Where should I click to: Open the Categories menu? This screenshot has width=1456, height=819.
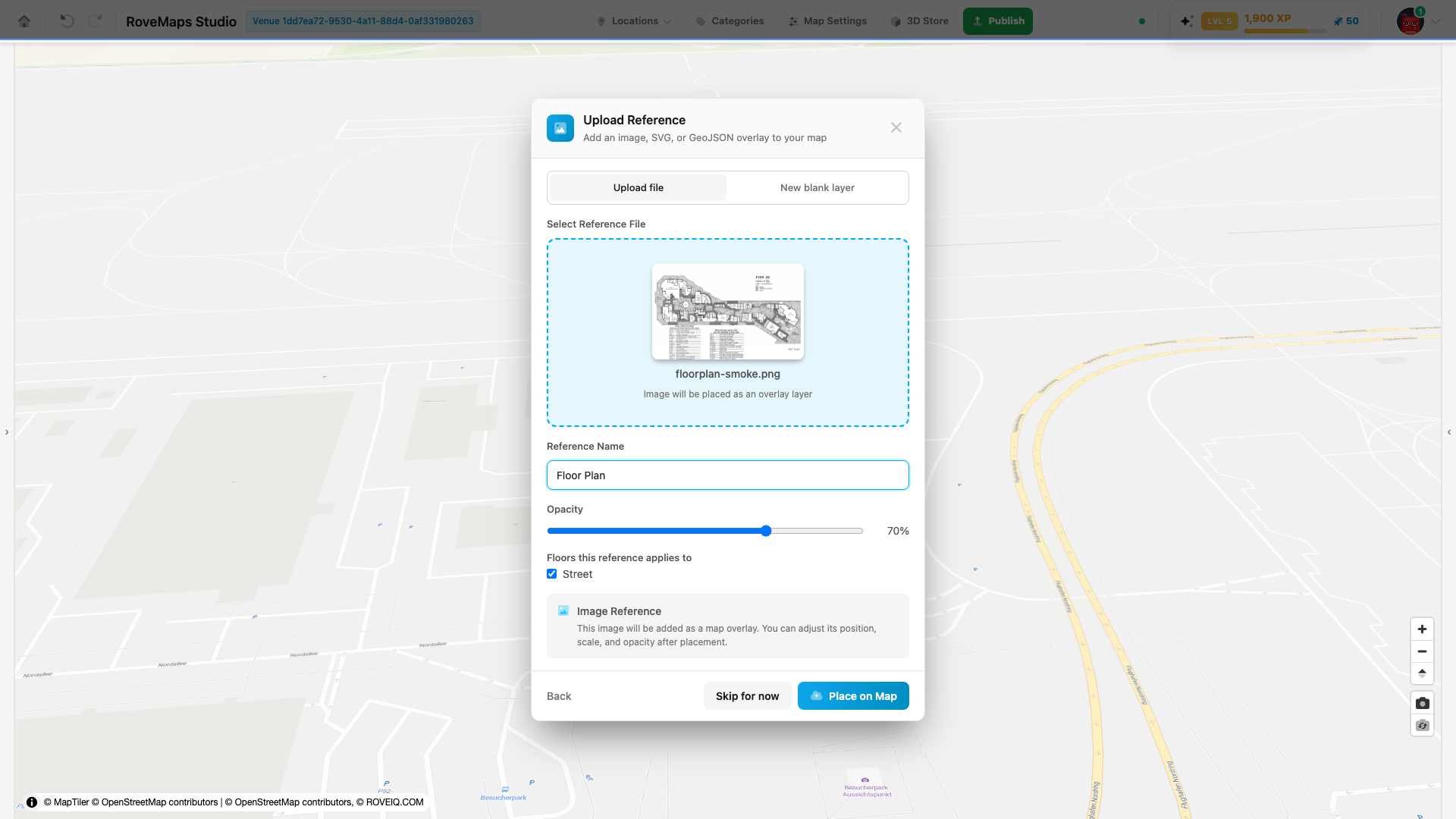tap(730, 21)
